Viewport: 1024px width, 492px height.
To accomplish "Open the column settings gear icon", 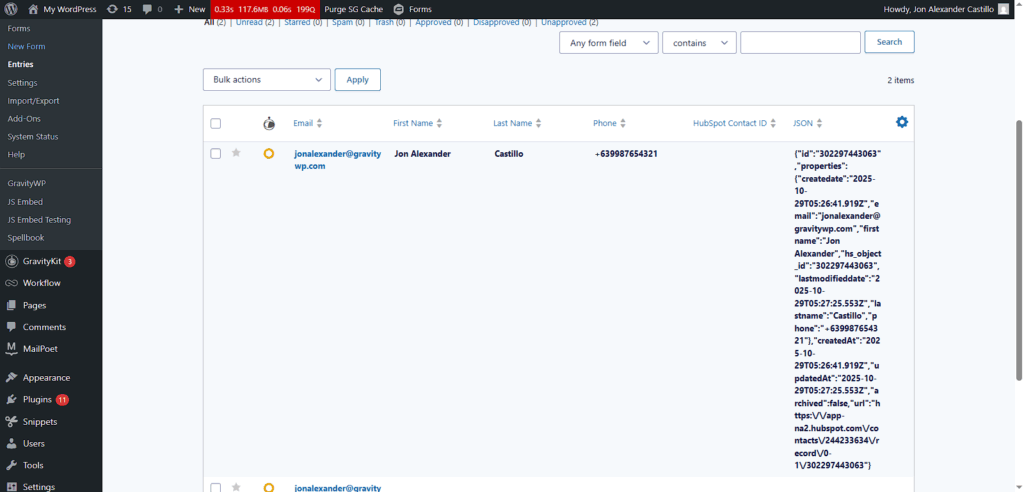I will click(902, 122).
